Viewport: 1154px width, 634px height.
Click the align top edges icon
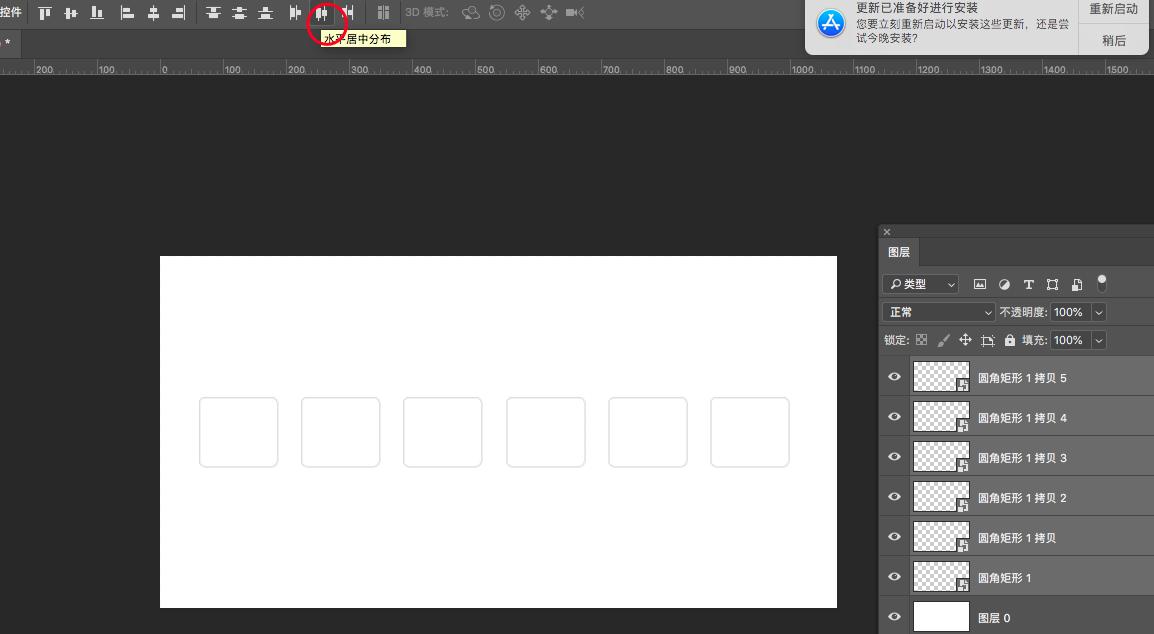click(45, 13)
